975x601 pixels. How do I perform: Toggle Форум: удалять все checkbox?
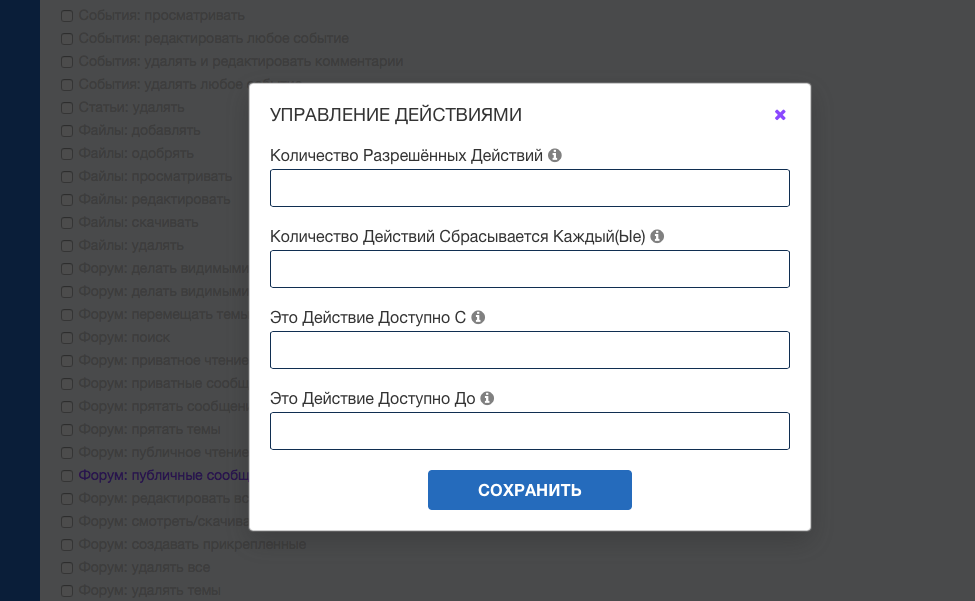pos(67,568)
